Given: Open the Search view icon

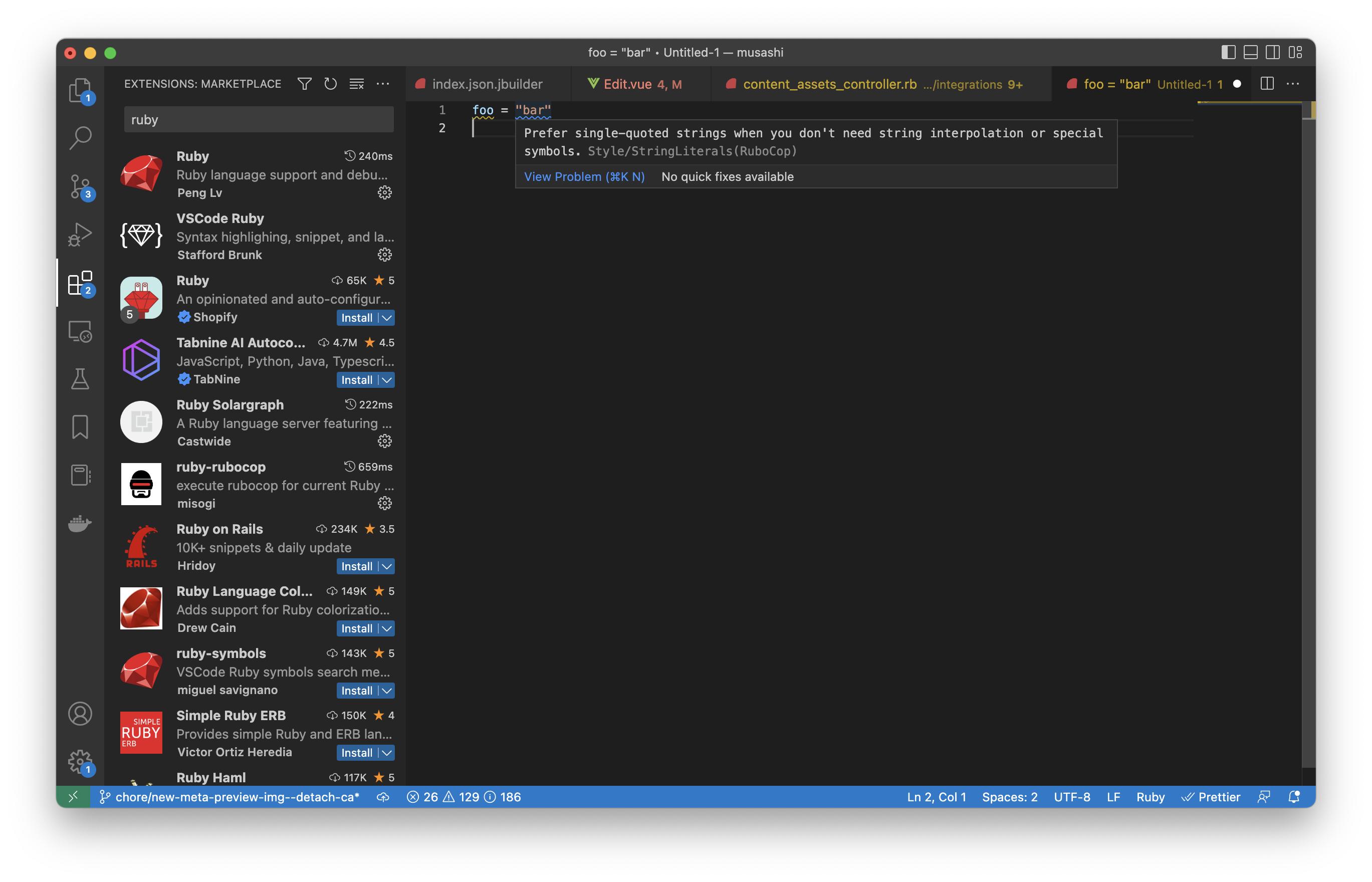Looking at the screenshot, I should coord(80,138).
